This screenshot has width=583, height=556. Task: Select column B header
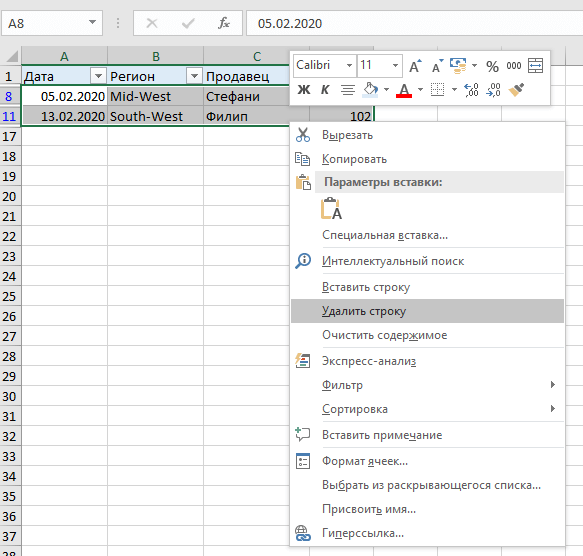(155, 56)
